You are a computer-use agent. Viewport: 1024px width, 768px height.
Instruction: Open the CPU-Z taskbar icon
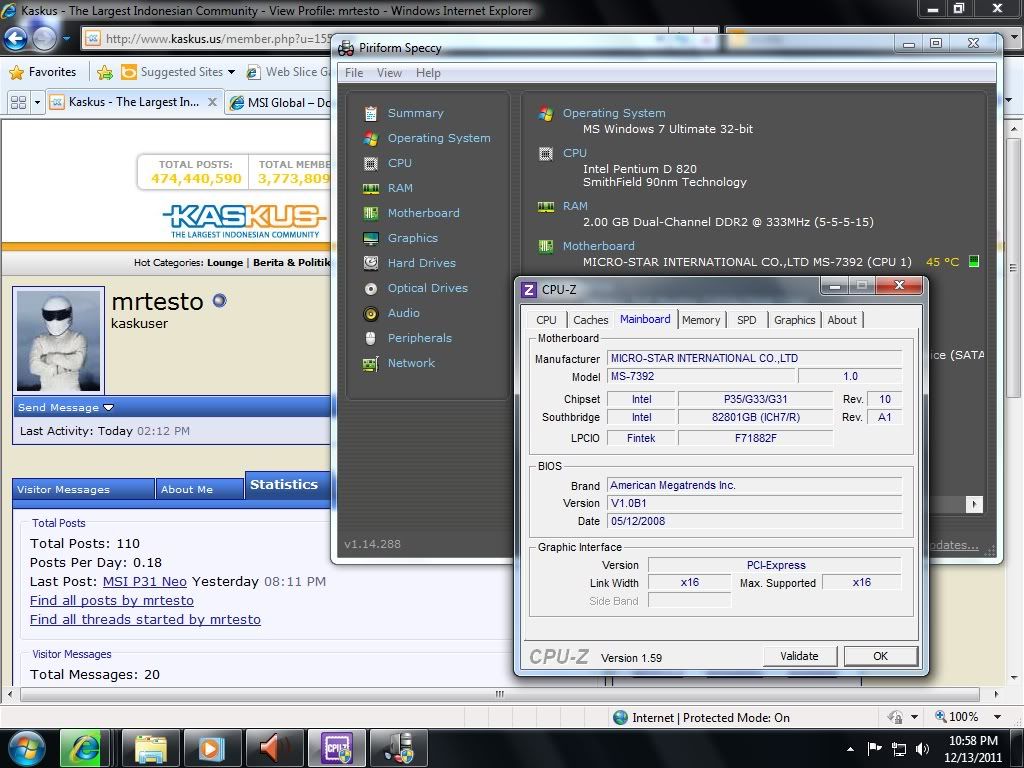(339, 748)
